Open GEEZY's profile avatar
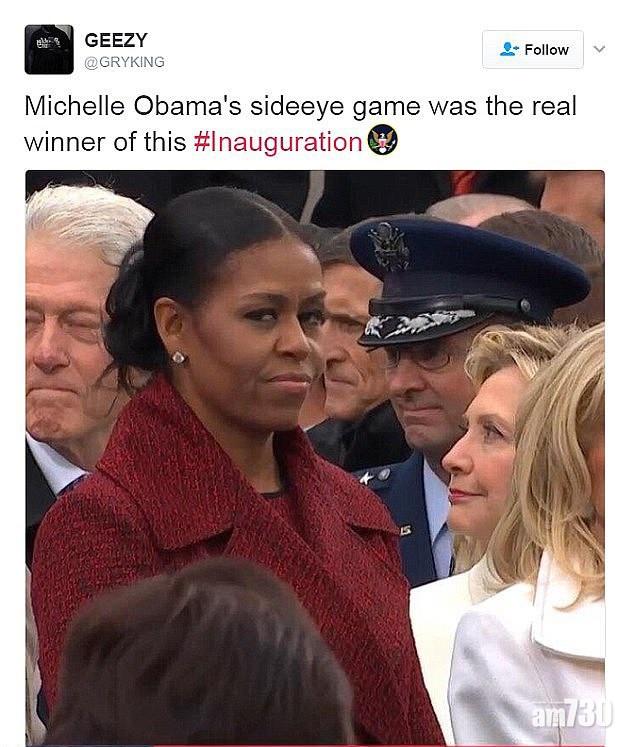This screenshot has height=747, width=634. tap(49, 50)
